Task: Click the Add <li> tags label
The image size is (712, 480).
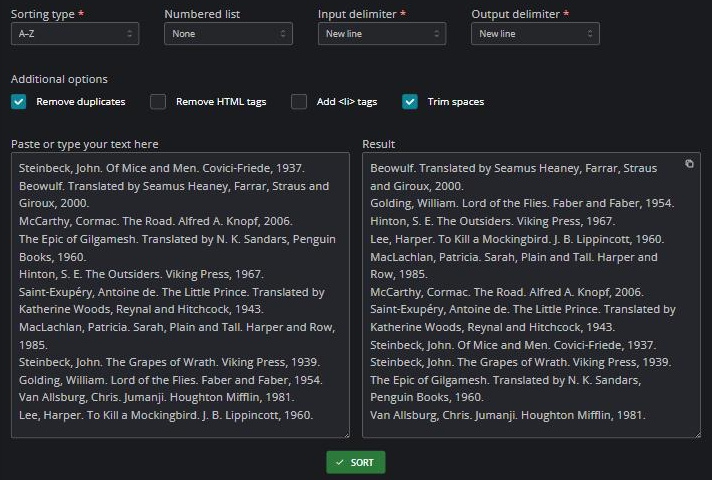Action: click(347, 102)
